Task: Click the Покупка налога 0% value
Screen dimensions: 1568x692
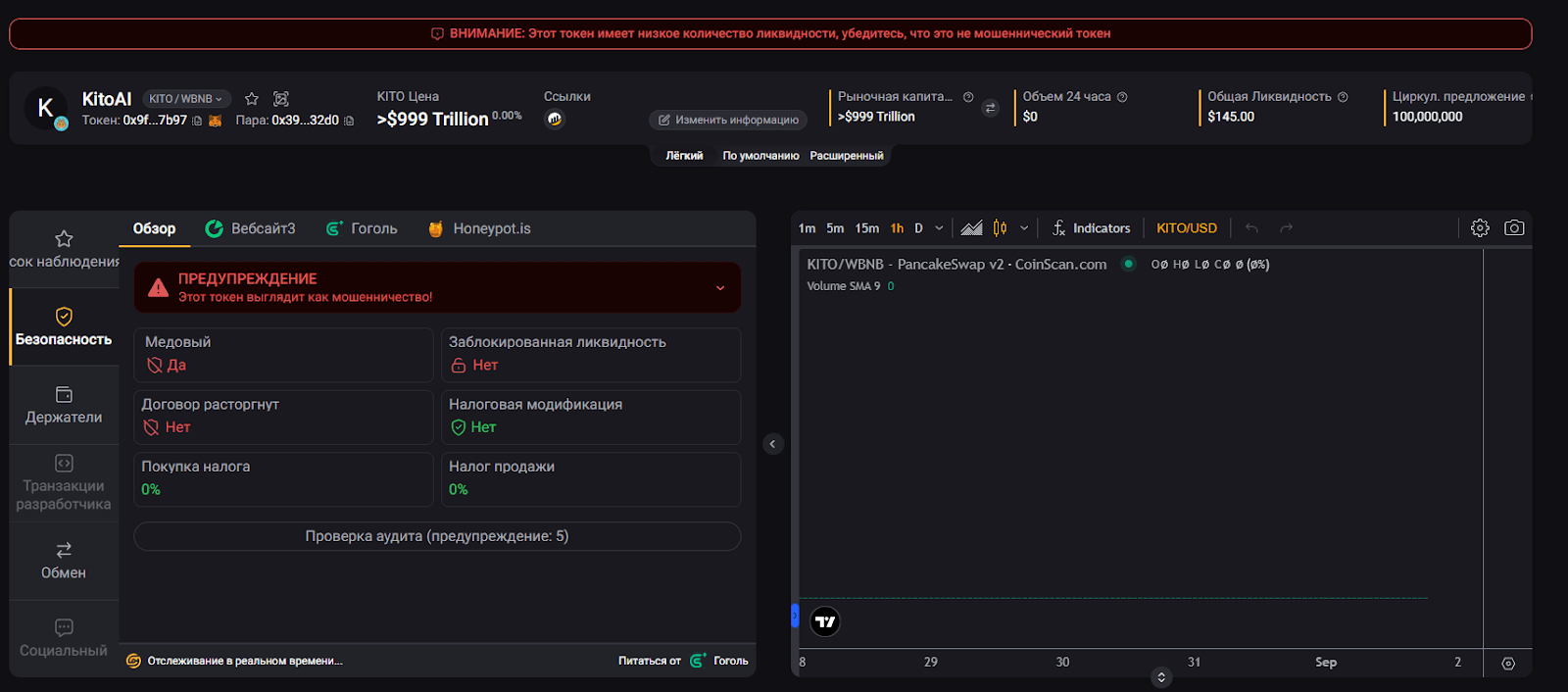Action: pos(151,489)
